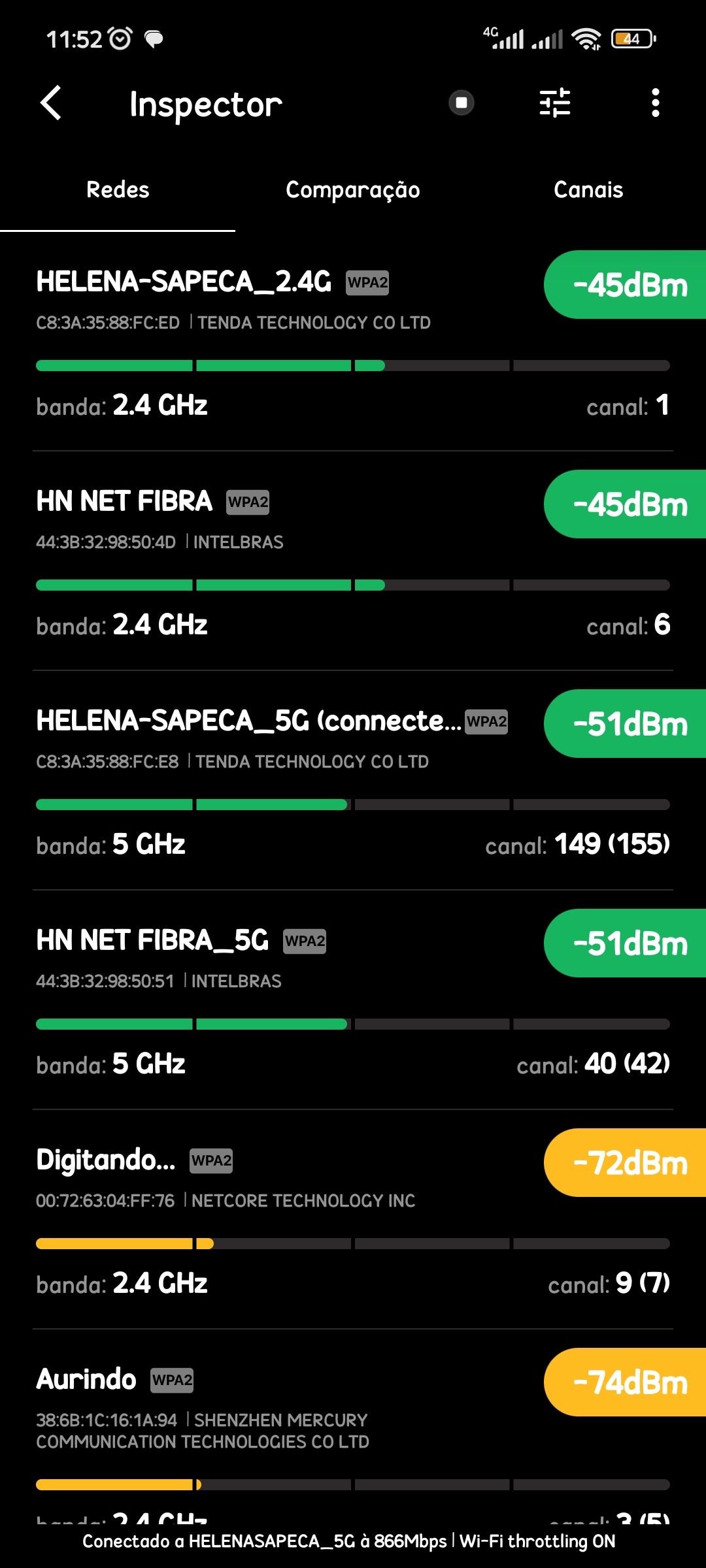The image size is (706, 1568).
Task: Tap WPA2 badge next to HN NET FIBRA_5G
Action: [x=305, y=941]
